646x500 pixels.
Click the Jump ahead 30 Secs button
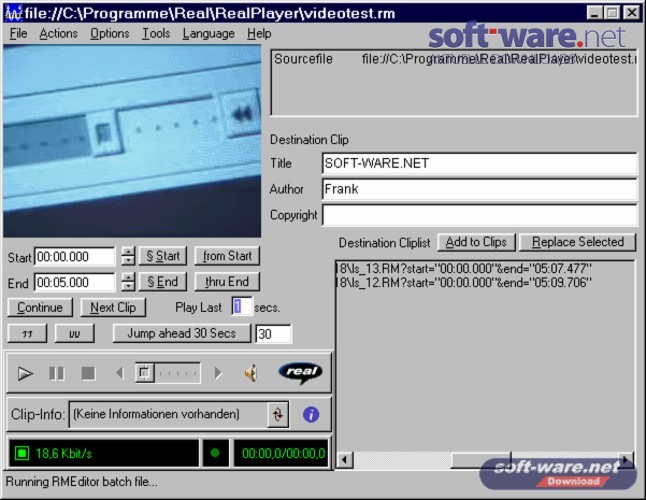[x=182, y=333]
